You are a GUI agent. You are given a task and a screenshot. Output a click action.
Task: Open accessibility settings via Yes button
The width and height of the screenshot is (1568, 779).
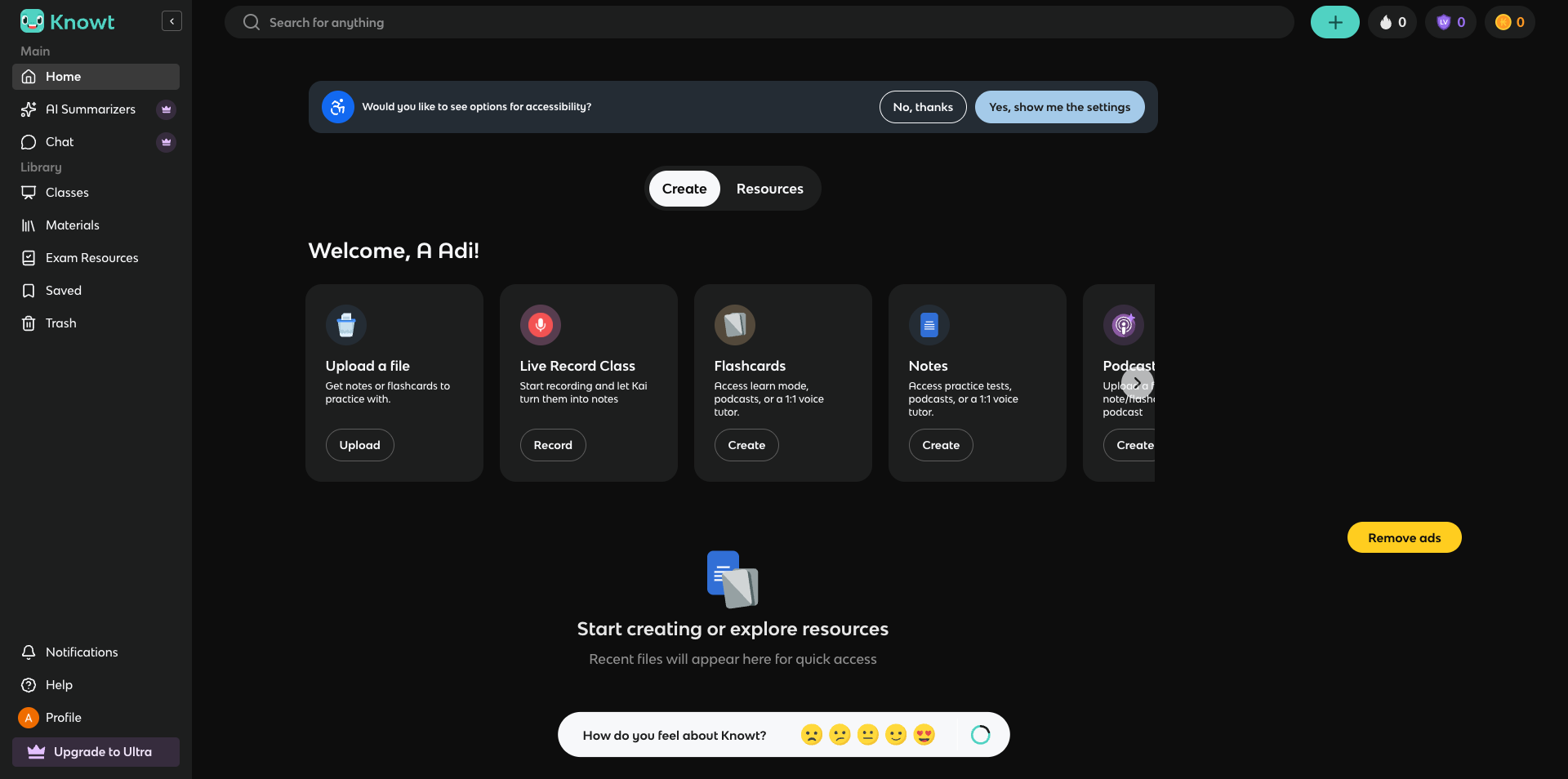pos(1059,107)
